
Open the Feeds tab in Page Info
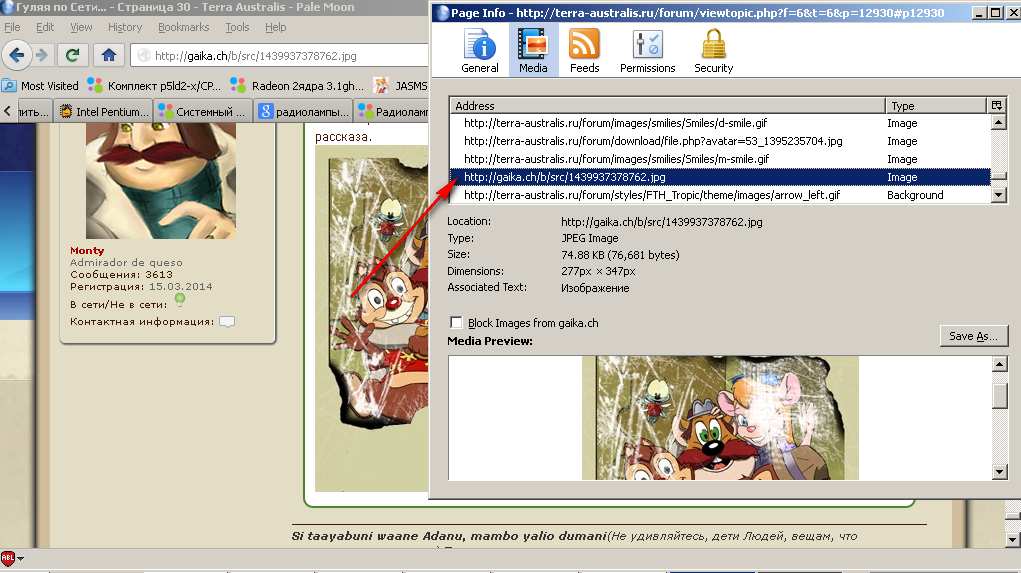pos(584,51)
